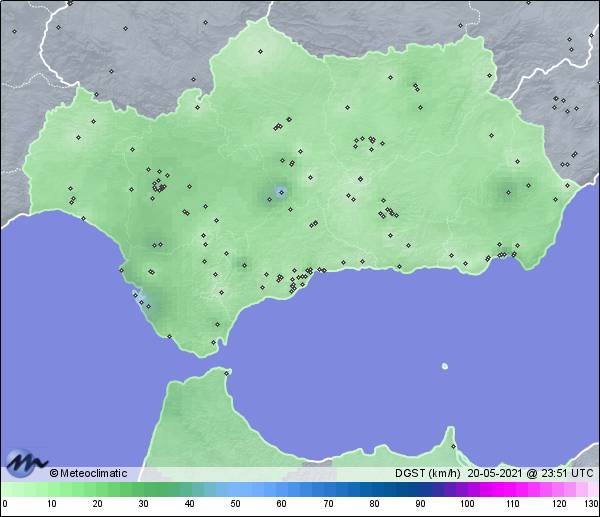Click the 20-05-2021 date stamp

[495, 473]
